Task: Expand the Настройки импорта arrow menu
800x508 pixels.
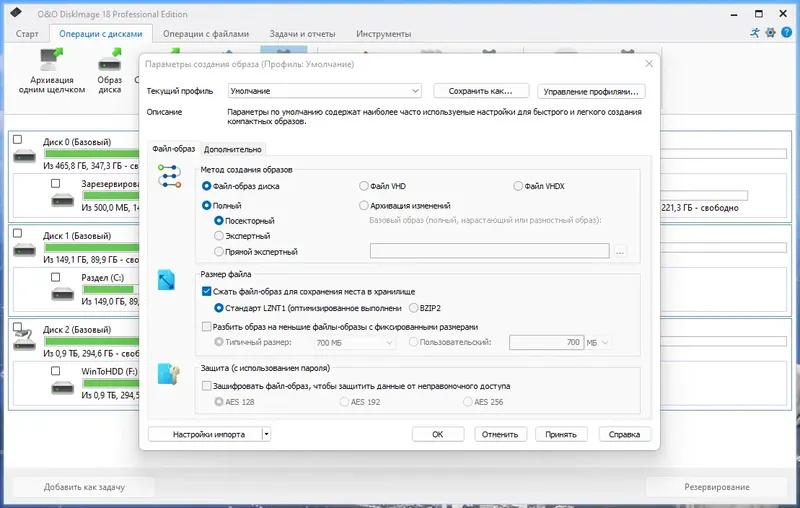Action: (x=266, y=434)
